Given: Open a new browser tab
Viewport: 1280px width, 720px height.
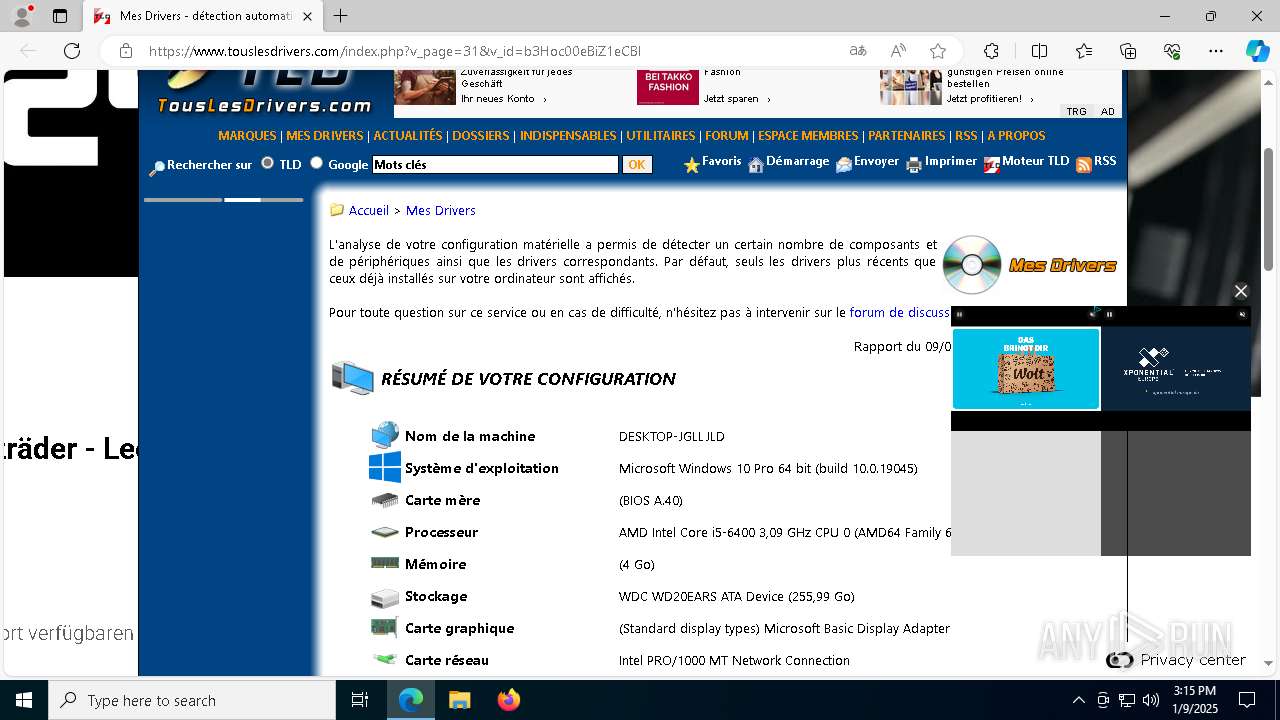Looking at the screenshot, I should (341, 16).
